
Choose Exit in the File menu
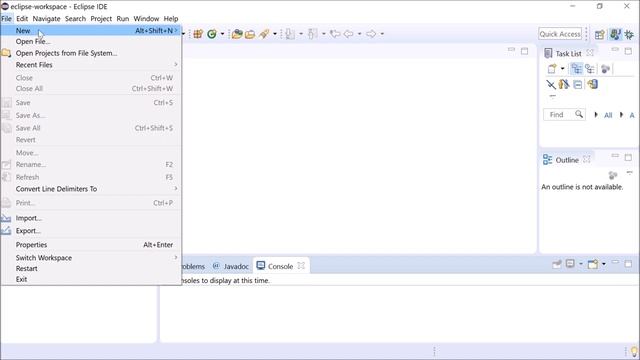tap(91, 279)
